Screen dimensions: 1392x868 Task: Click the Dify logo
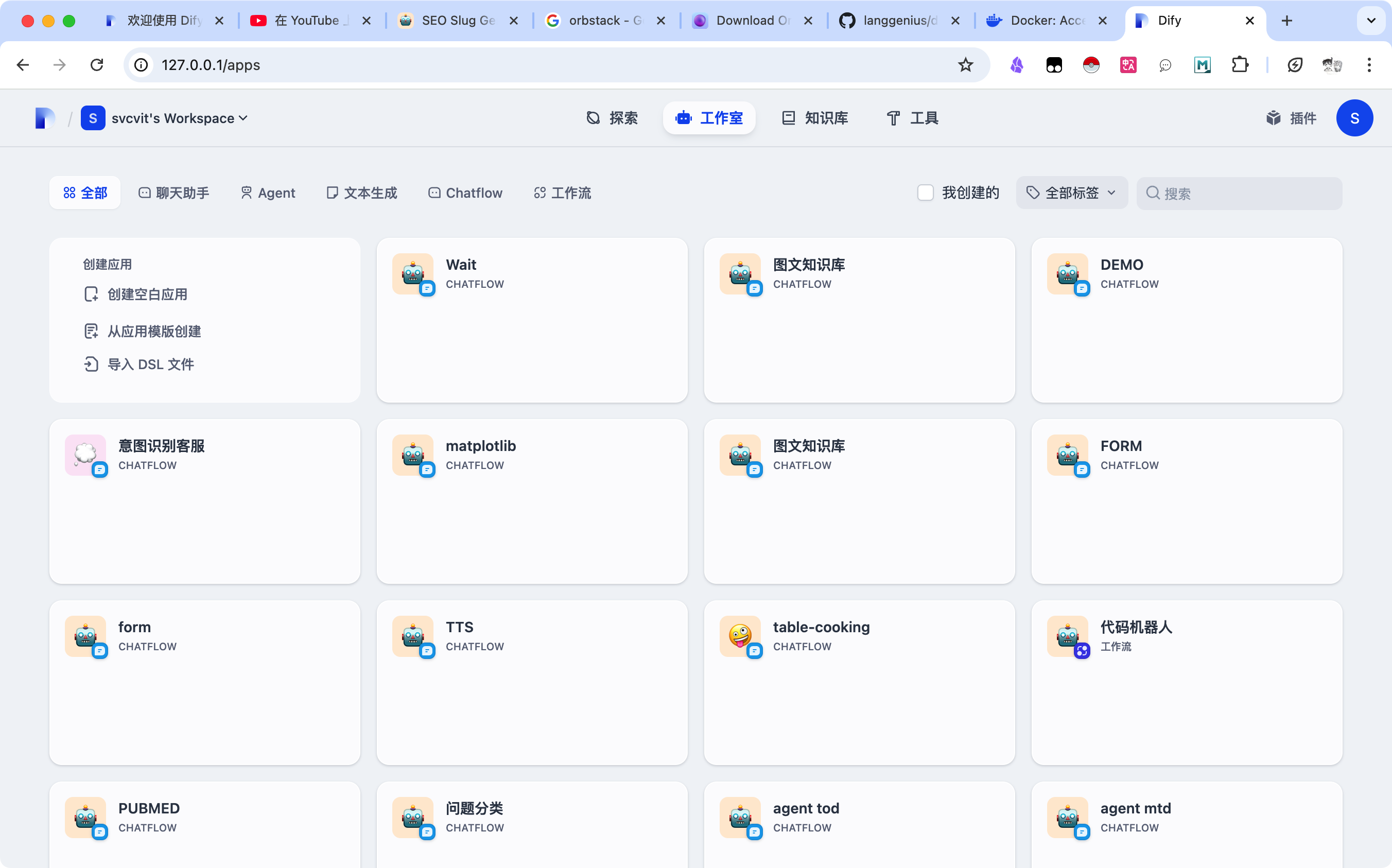[45, 118]
